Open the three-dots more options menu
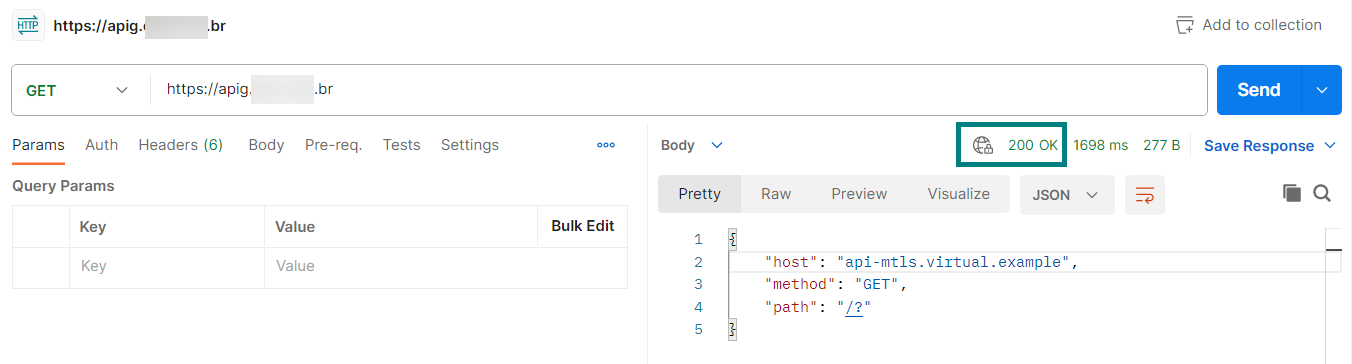This screenshot has height=364, width=1352. [605, 145]
